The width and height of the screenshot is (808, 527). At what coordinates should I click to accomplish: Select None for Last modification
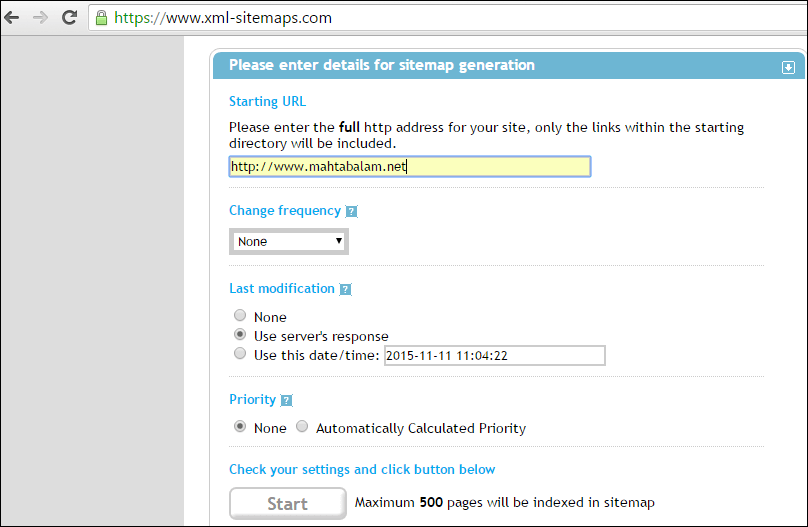(240, 315)
